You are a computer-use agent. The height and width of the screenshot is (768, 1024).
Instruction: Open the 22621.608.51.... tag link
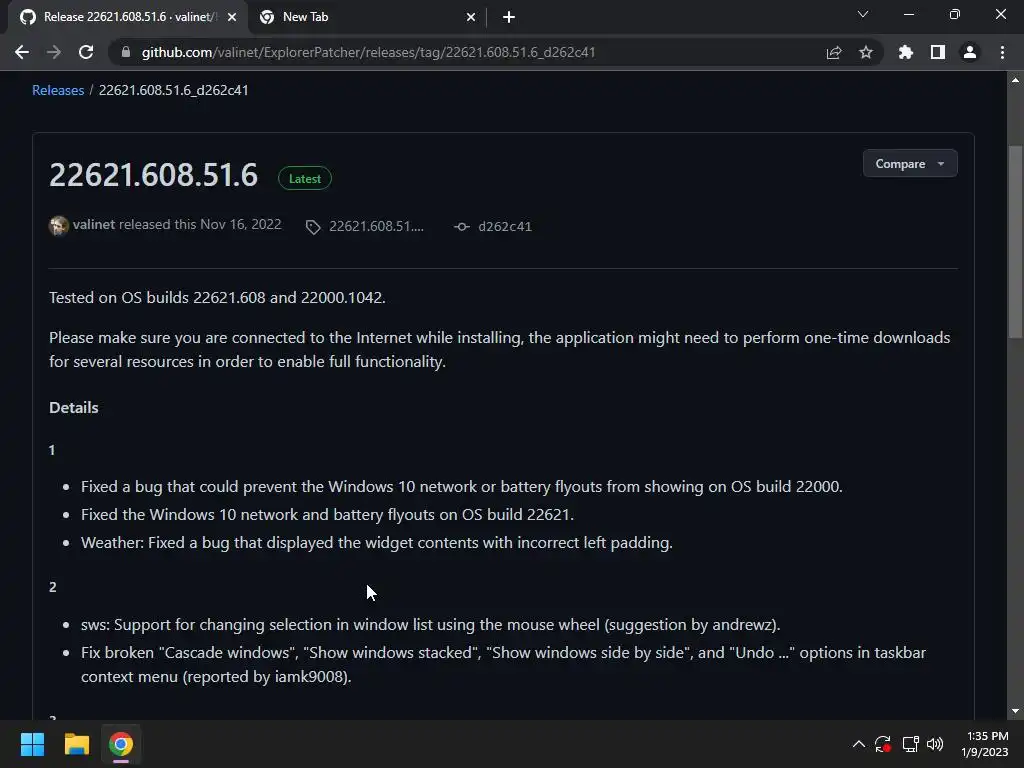[376, 226]
